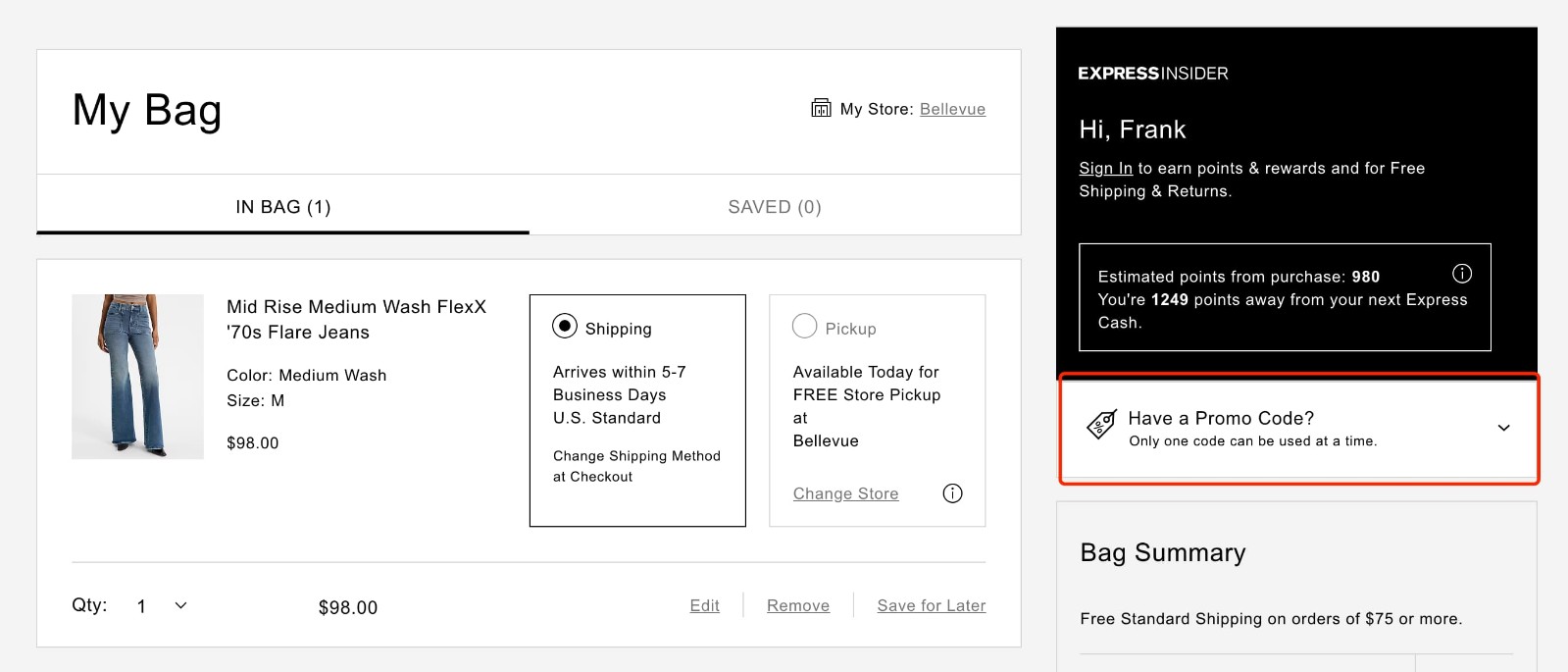Click Edit for the flare jeans
This screenshot has width=1568, height=672.
click(704, 605)
